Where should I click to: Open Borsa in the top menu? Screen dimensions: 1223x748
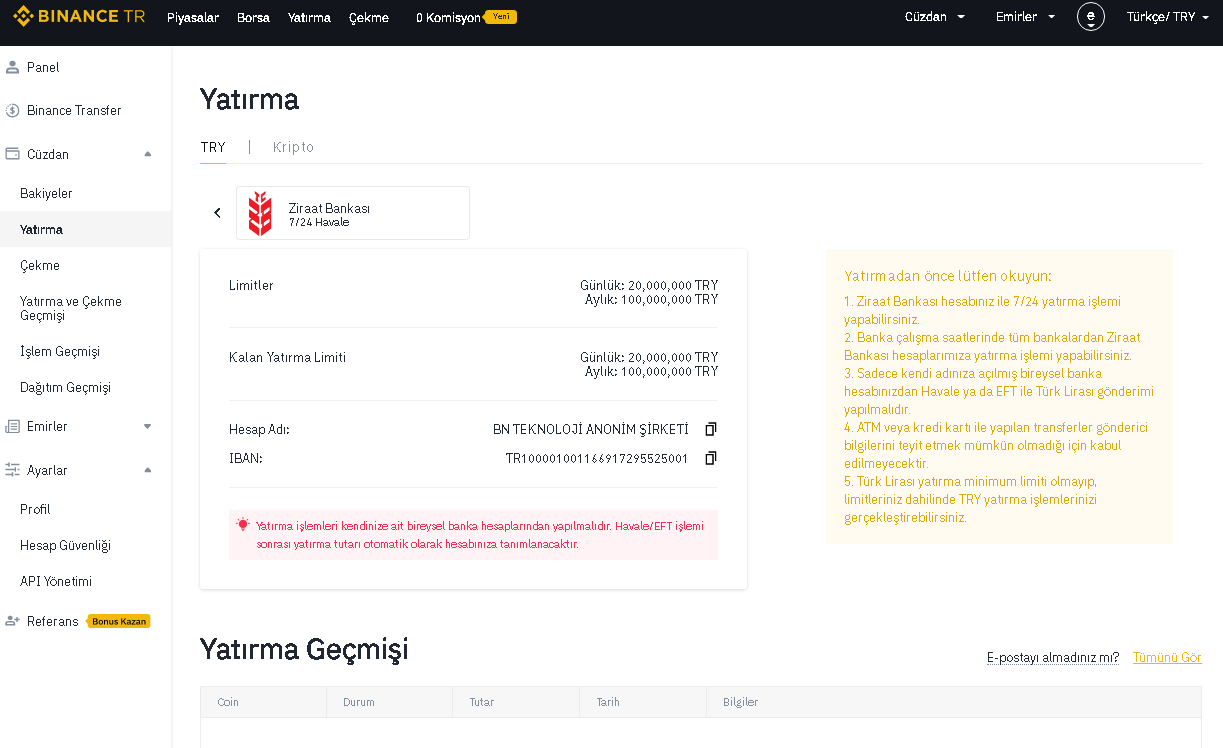253,17
